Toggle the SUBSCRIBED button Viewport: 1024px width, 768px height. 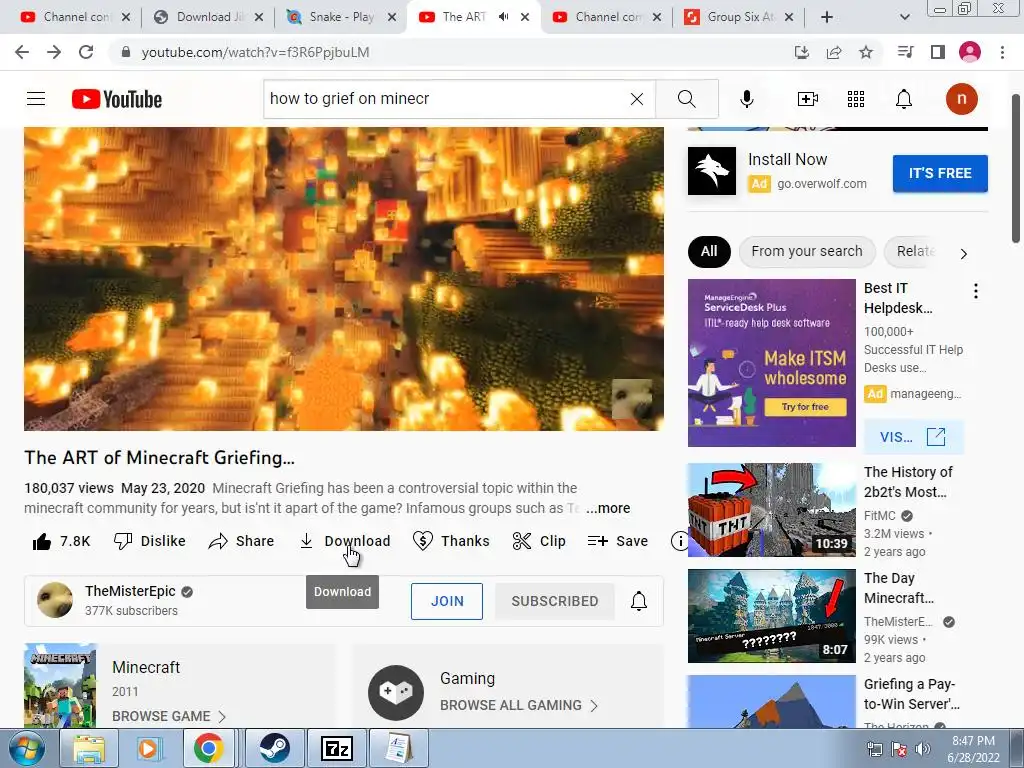[x=554, y=601]
